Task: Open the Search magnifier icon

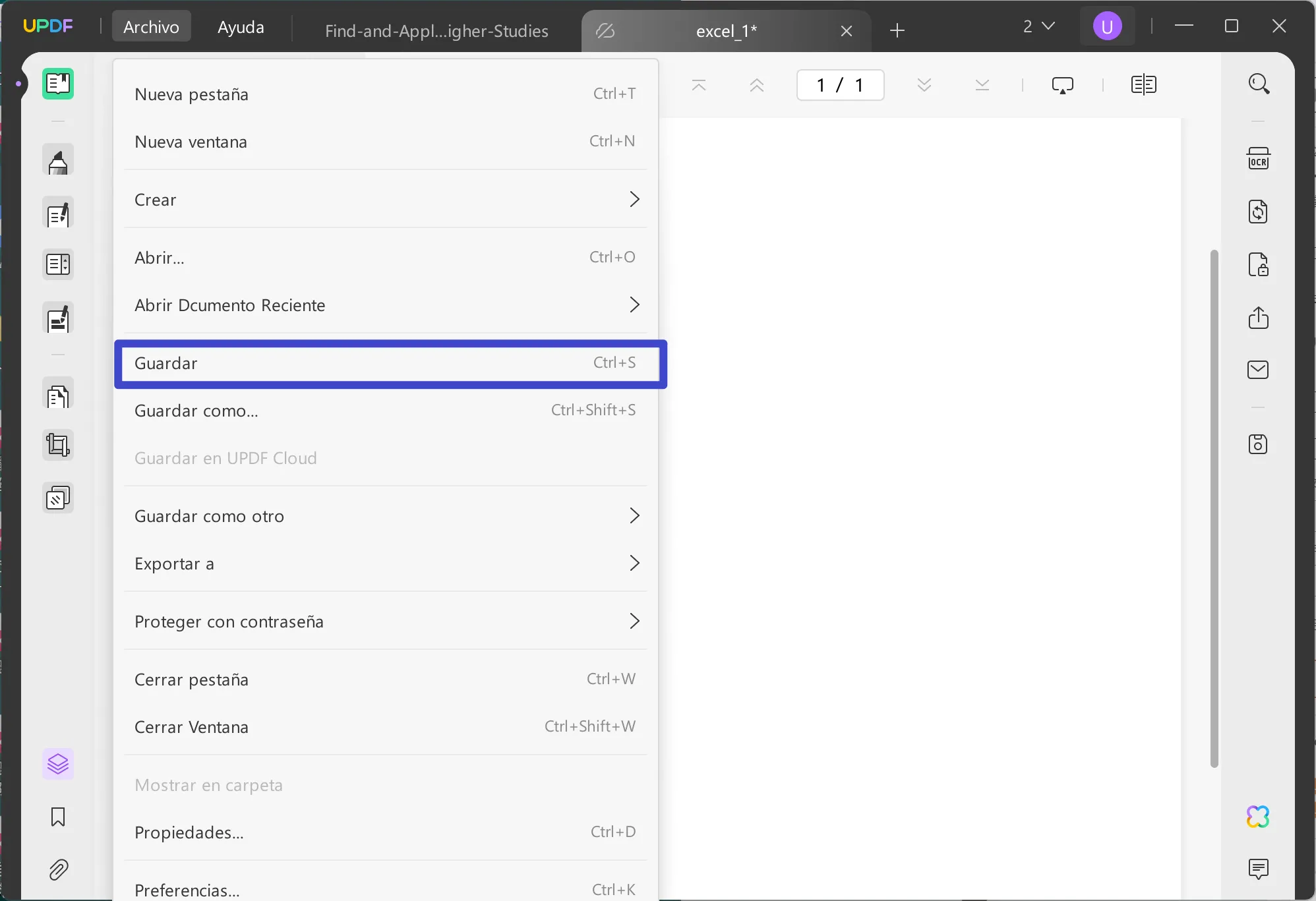Action: (1259, 84)
